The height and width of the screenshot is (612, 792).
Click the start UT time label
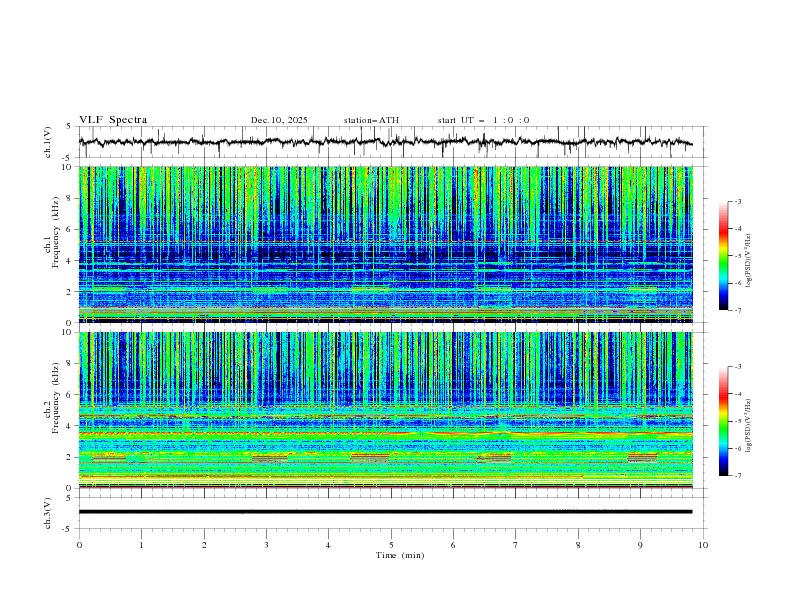[x=483, y=120]
